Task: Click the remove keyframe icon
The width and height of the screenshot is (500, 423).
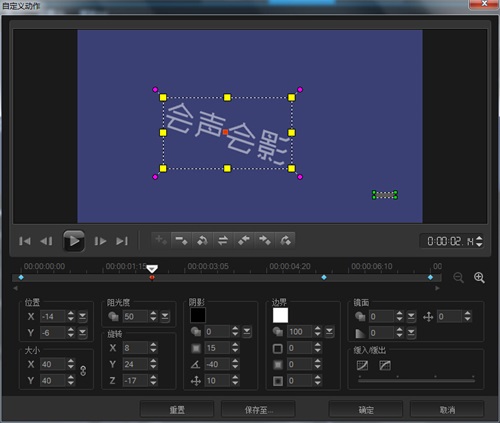Action: coord(182,240)
